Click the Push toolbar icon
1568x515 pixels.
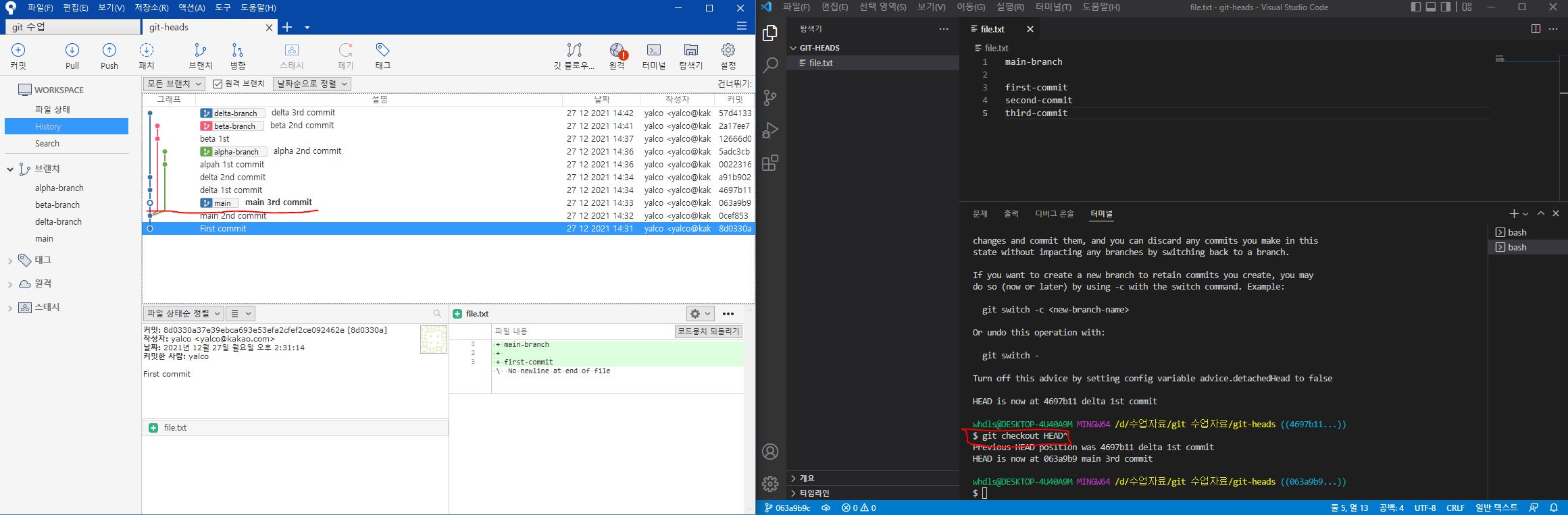click(109, 56)
